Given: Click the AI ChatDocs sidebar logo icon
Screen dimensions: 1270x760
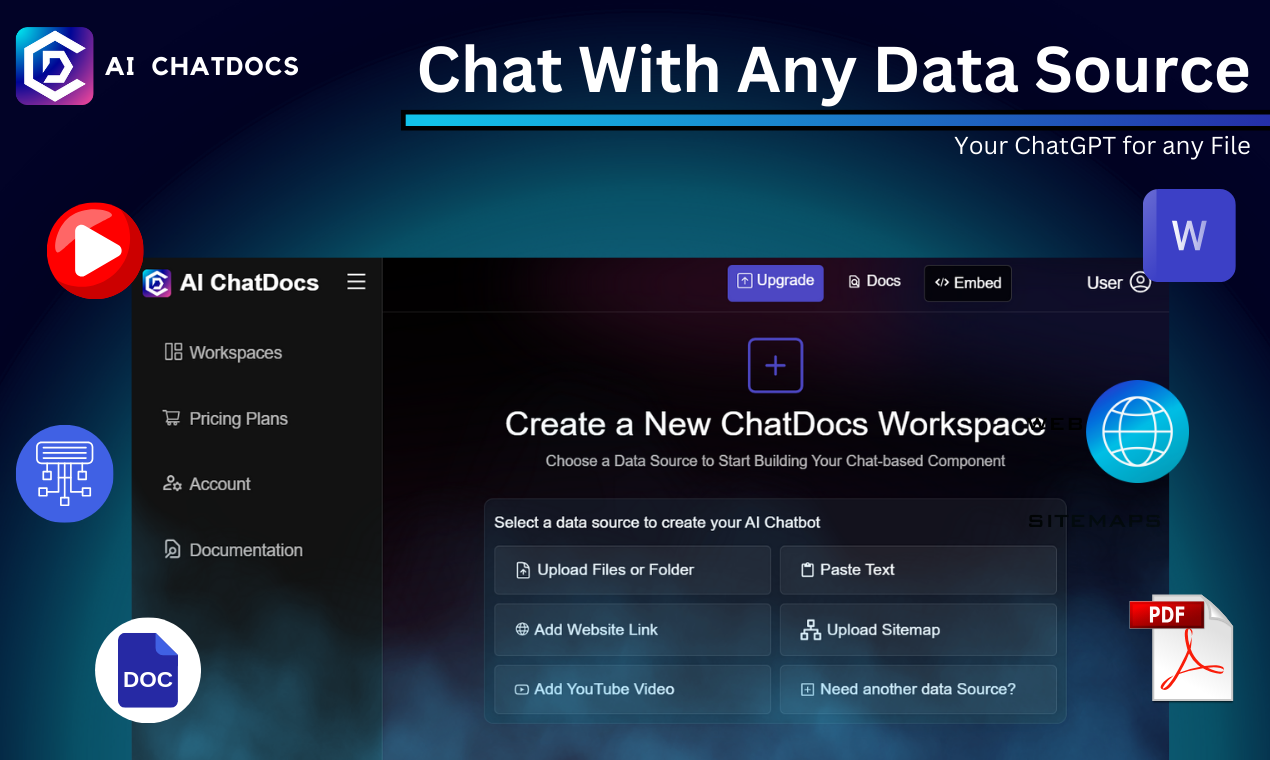Looking at the screenshot, I should click(x=157, y=283).
